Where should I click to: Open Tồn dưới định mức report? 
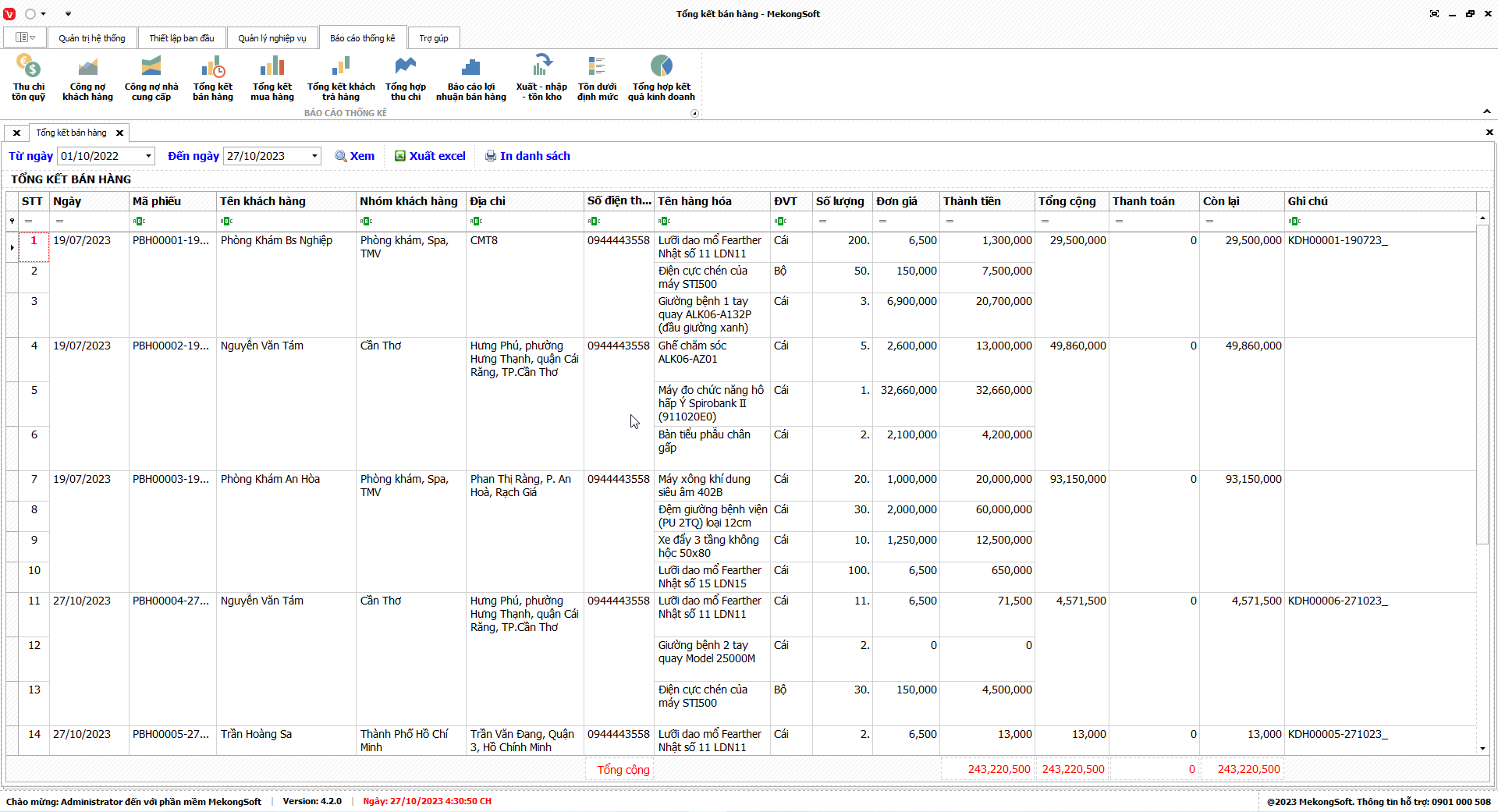point(597,77)
